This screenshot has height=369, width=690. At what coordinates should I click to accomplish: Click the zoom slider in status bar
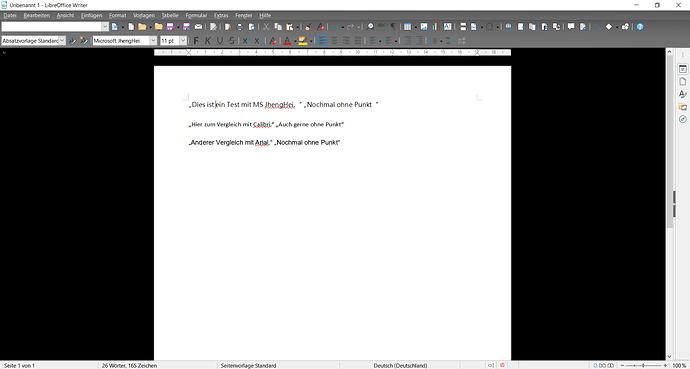(643, 365)
